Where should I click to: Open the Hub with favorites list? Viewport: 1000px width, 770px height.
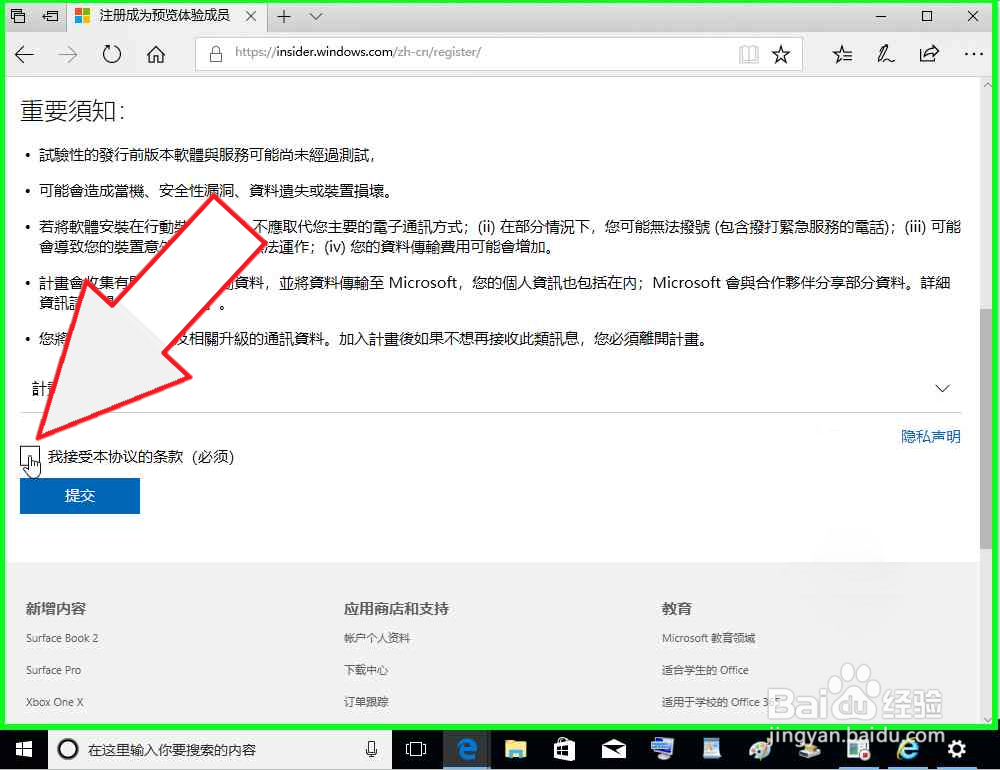click(841, 54)
